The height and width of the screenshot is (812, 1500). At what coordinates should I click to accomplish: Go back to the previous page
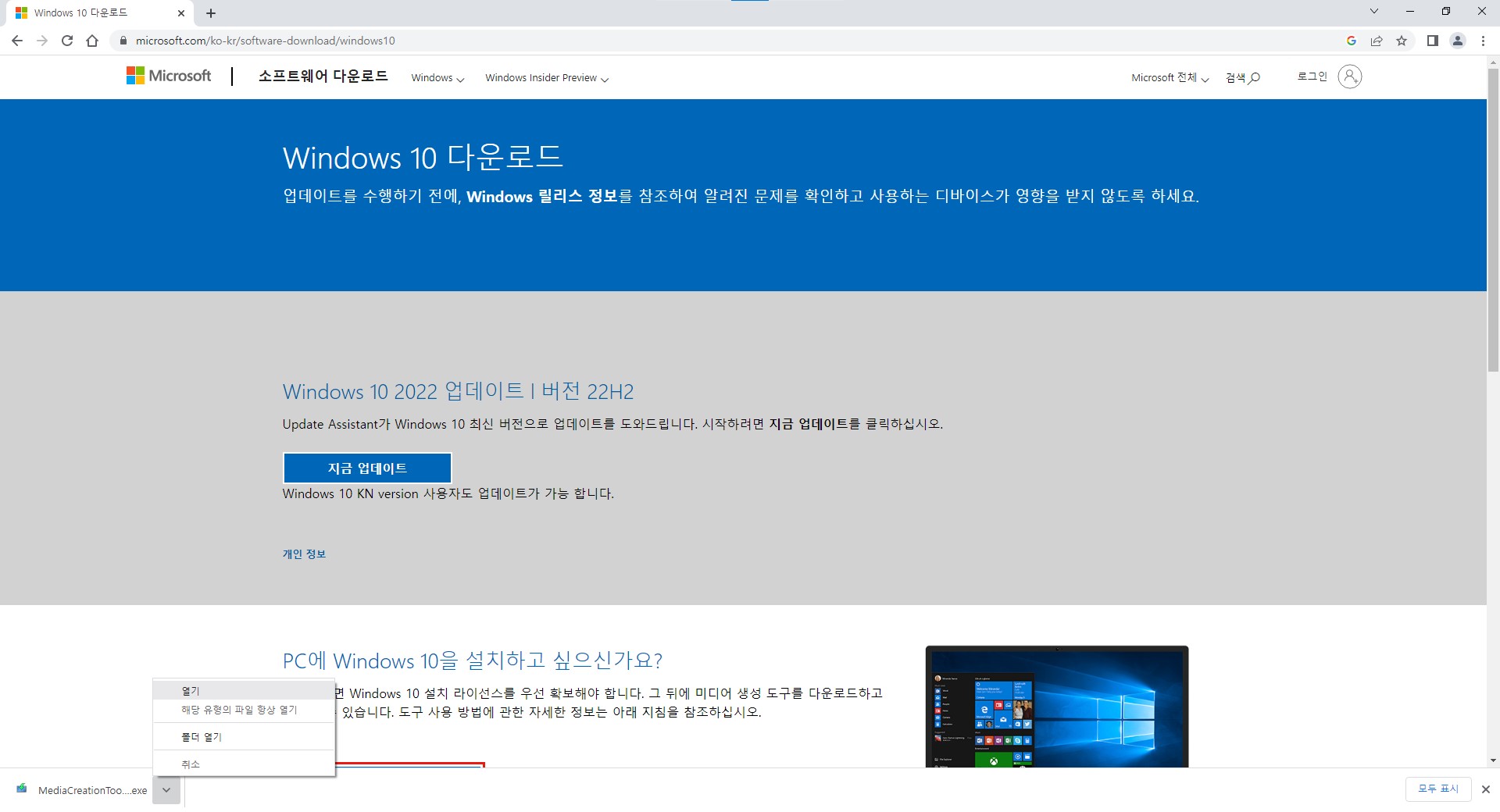point(17,41)
